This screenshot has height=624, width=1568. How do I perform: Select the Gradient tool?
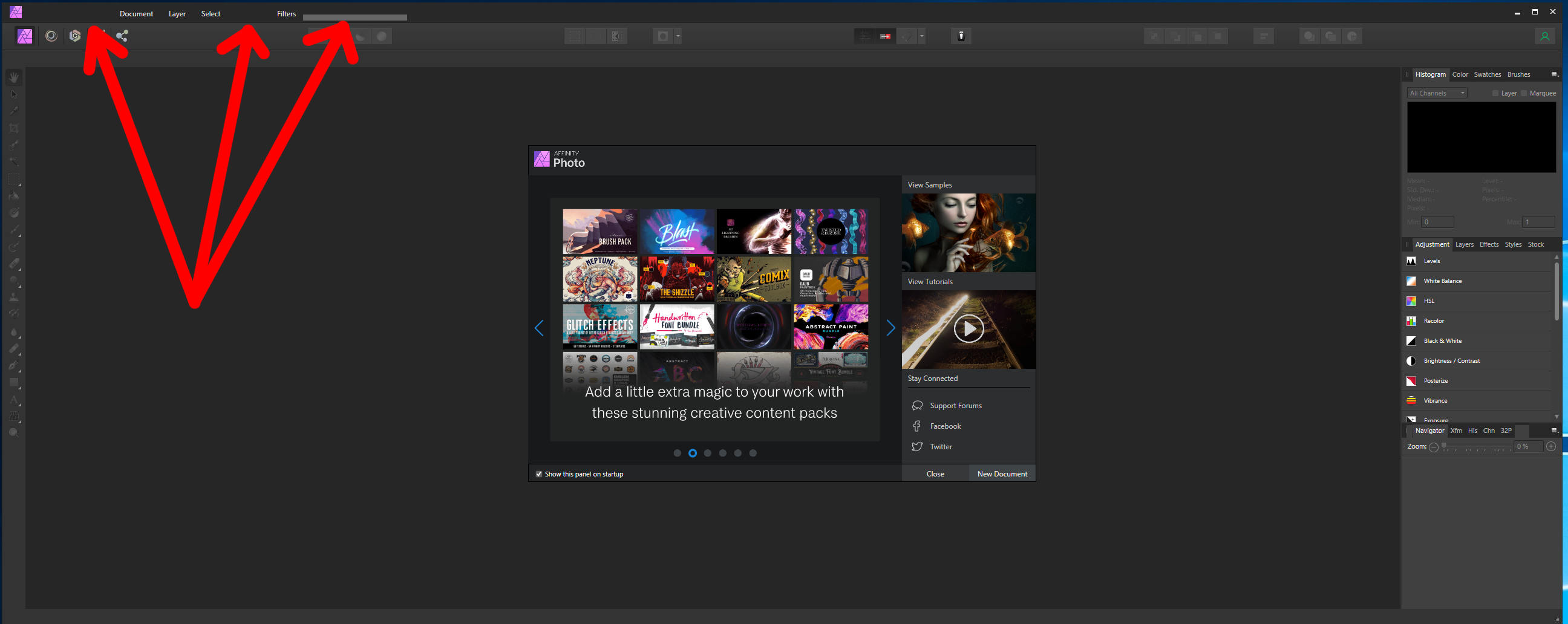coord(14,213)
